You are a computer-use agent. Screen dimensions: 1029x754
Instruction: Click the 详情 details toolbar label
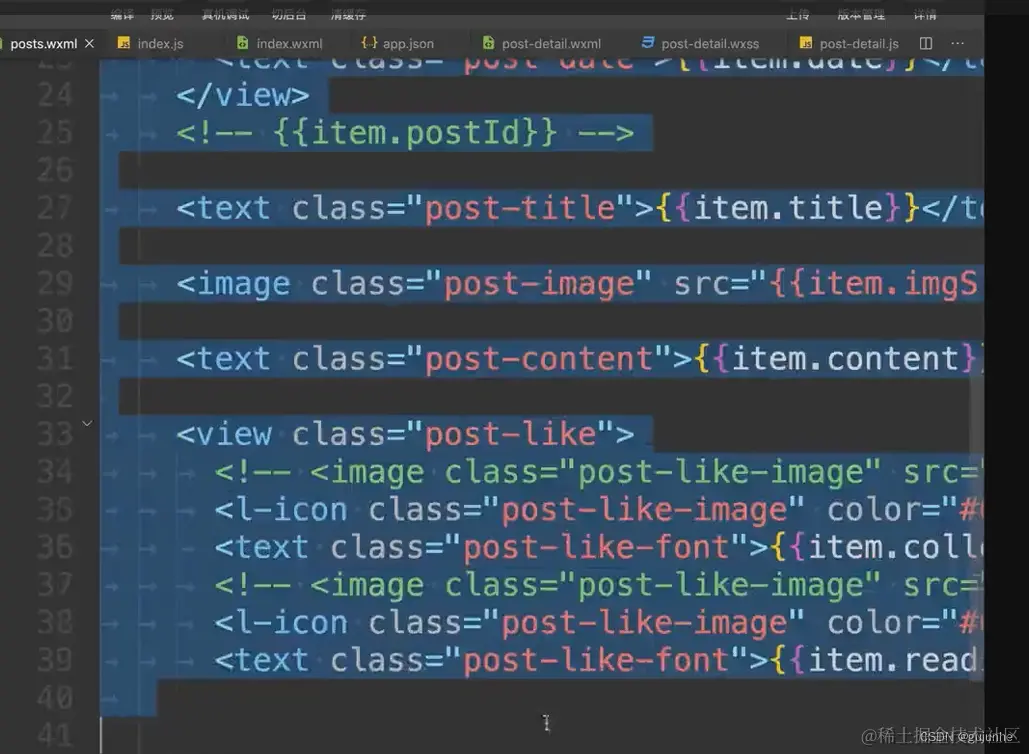click(x=925, y=14)
